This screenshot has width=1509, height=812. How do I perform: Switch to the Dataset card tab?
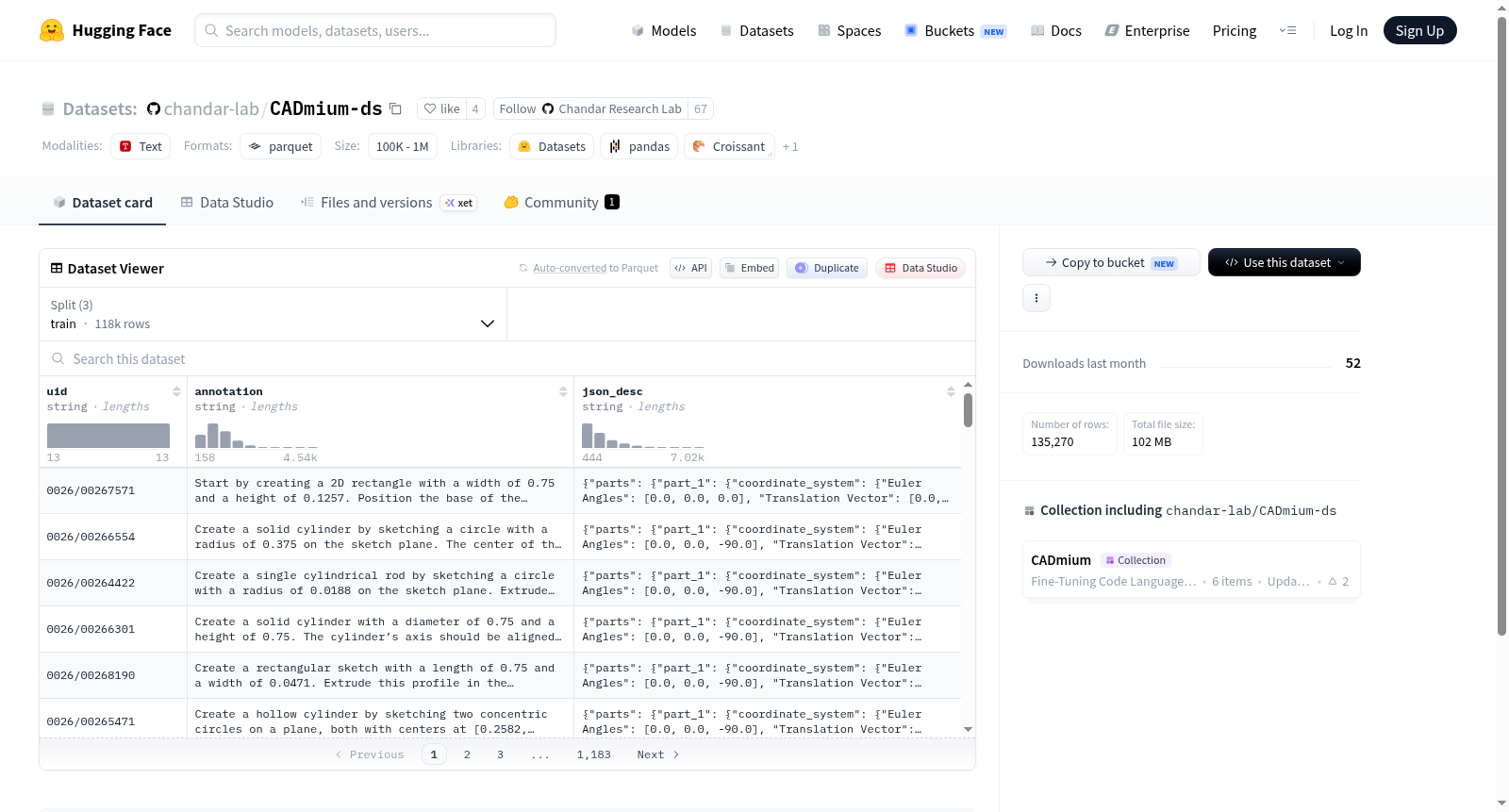tap(103, 203)
